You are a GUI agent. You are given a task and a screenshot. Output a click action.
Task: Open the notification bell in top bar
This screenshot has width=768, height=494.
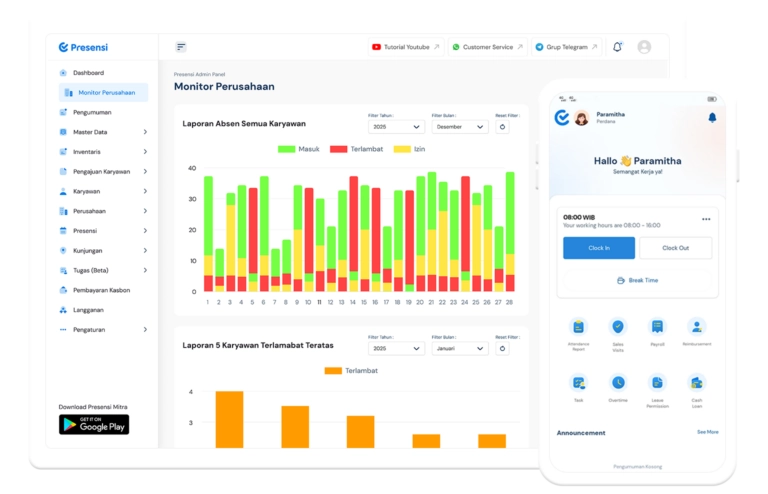(x=617, y=47)
